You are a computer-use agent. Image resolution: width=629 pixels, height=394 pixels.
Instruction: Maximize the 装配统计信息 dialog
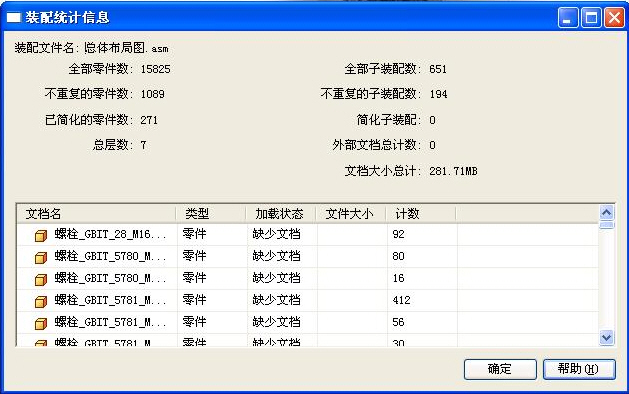[x=591, y=18]
